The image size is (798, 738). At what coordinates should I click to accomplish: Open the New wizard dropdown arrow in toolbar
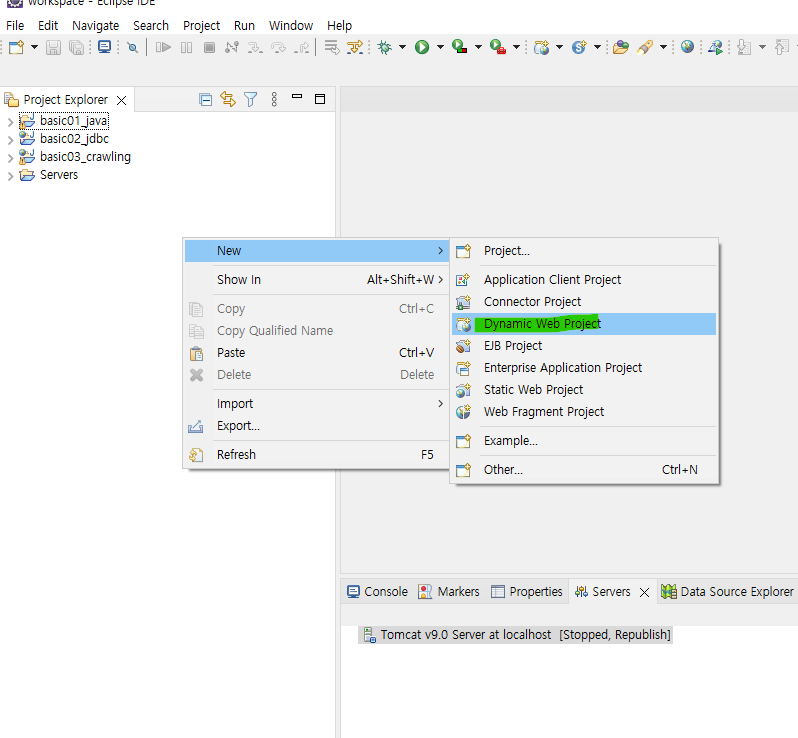34,47
